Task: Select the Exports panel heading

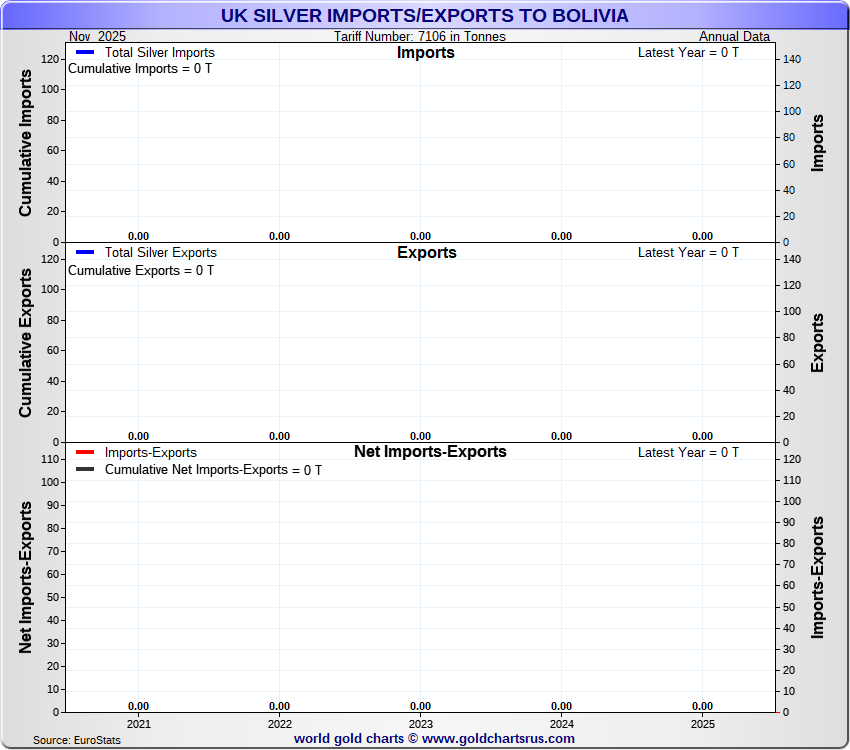Action: (x=426, y=253)
